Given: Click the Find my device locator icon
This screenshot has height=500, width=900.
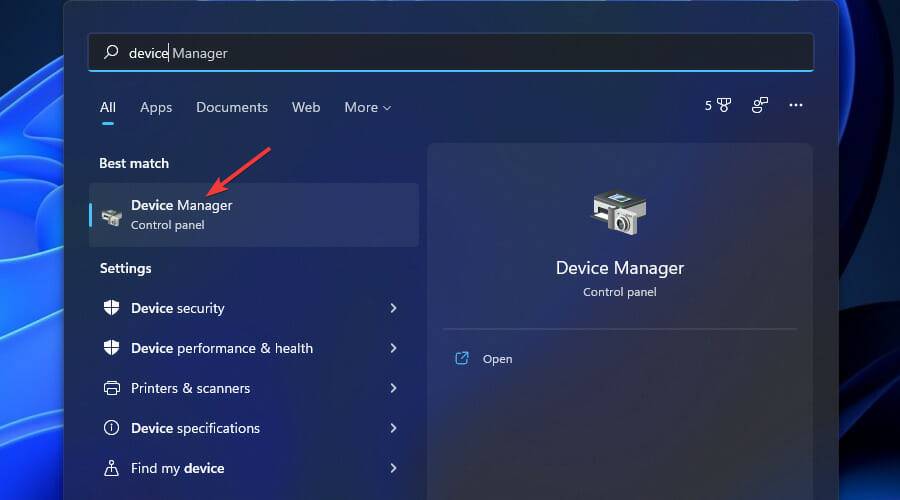Looking at the screenshot, I should coord(111,468).
